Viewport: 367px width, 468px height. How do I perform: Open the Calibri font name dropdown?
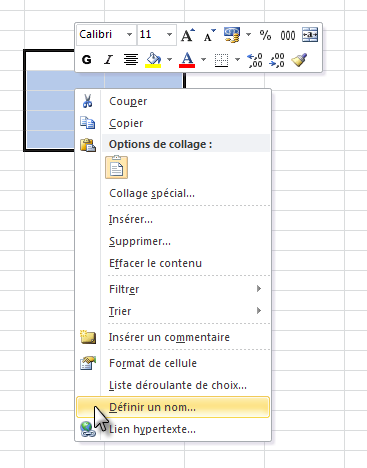pos(129,35)
